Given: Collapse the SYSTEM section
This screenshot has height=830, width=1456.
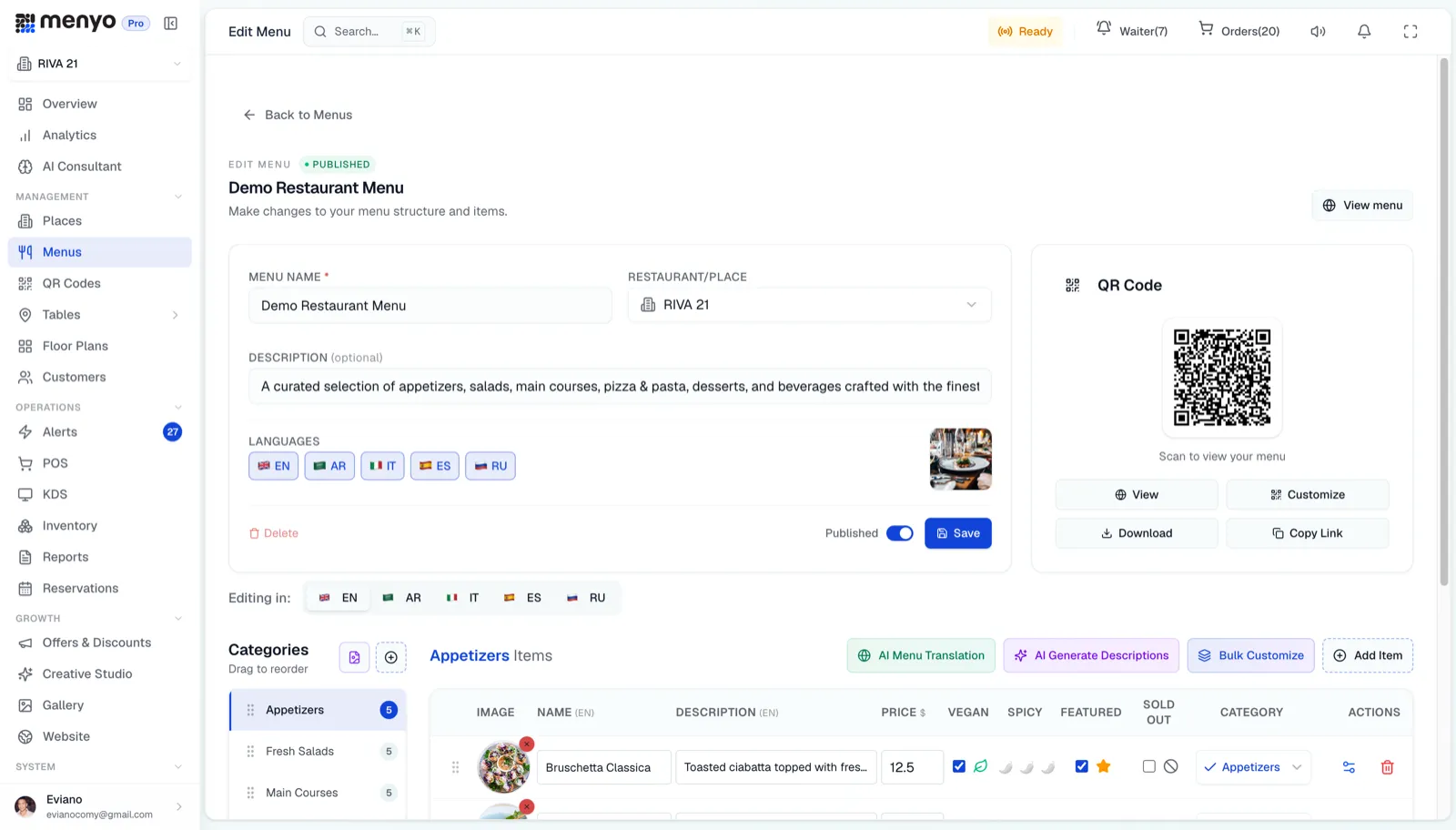Looking at the screenshot, I should [x=178, y=767].
